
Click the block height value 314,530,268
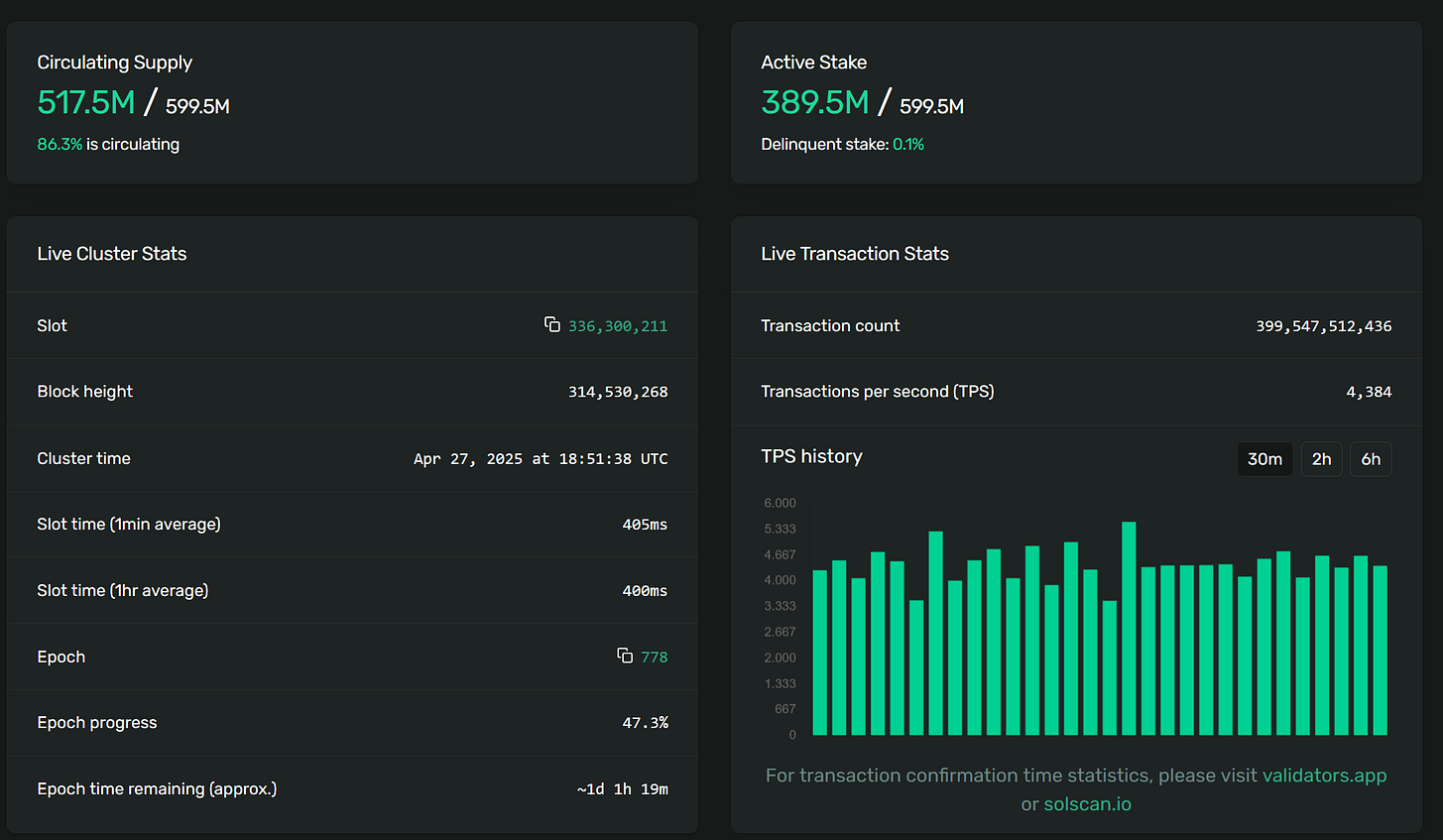(x=618, y=392)
